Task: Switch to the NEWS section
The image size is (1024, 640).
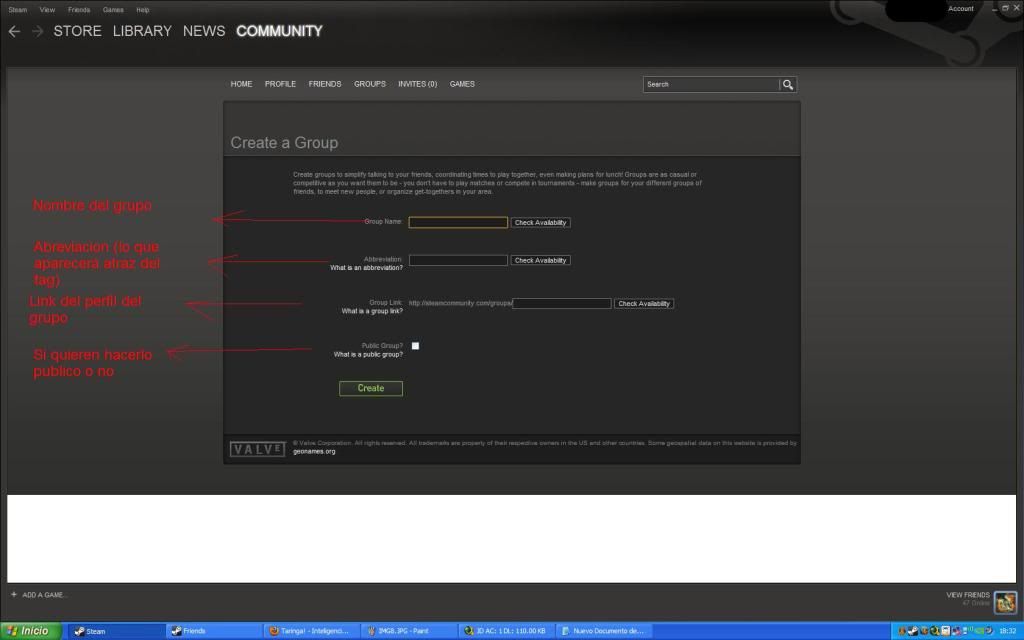Action: tap(204, 31)
